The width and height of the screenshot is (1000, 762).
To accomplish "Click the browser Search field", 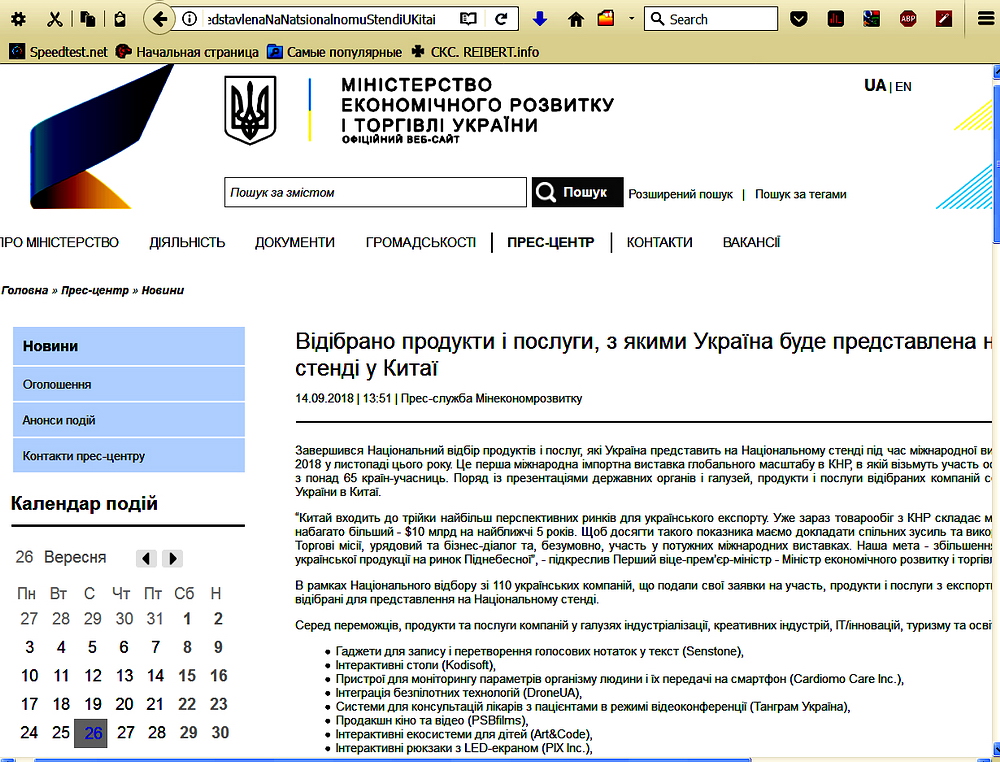I will click(x=711, y=19).
